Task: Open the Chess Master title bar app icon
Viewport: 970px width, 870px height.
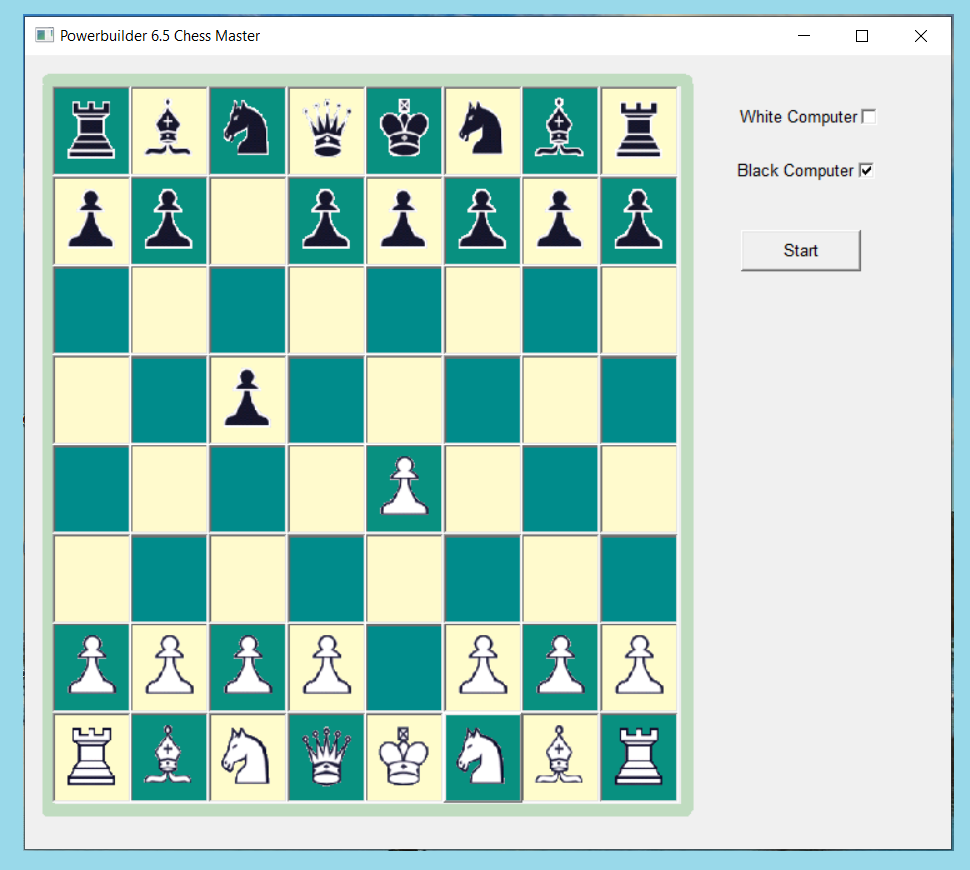Action: pyautogui.click(x=44, y=35)
